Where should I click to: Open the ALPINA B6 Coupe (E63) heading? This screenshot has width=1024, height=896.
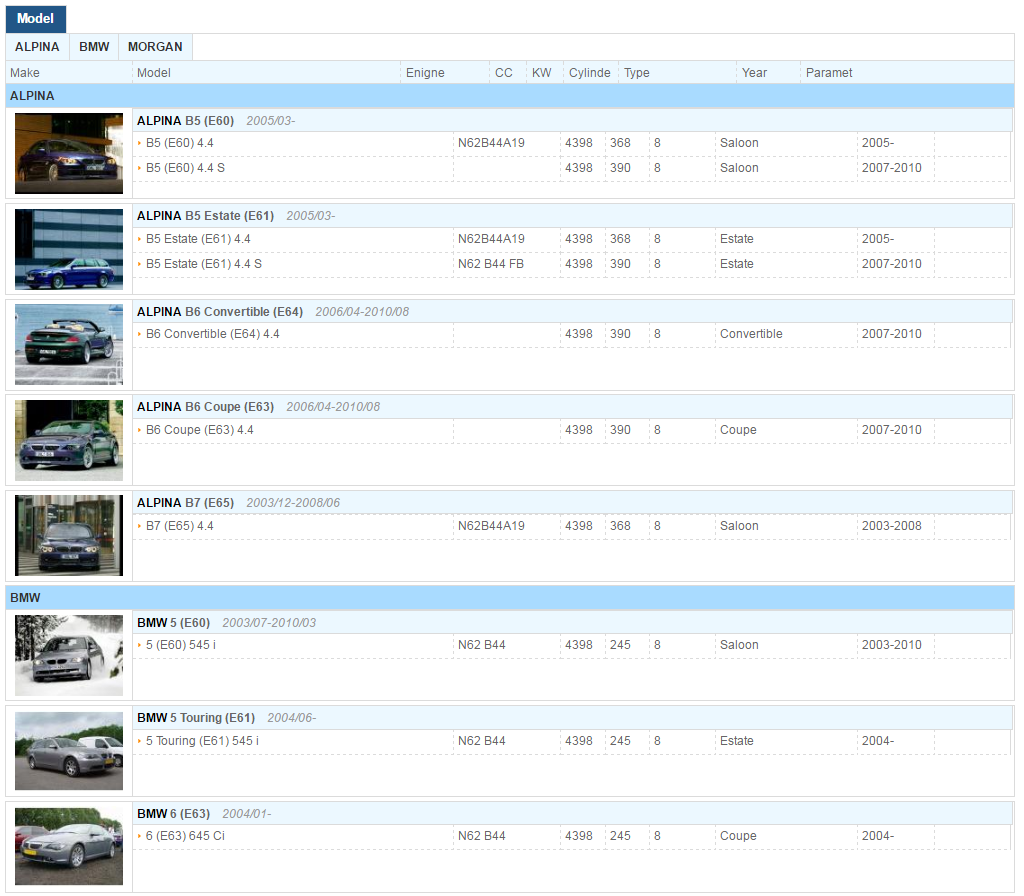point(205,407)
